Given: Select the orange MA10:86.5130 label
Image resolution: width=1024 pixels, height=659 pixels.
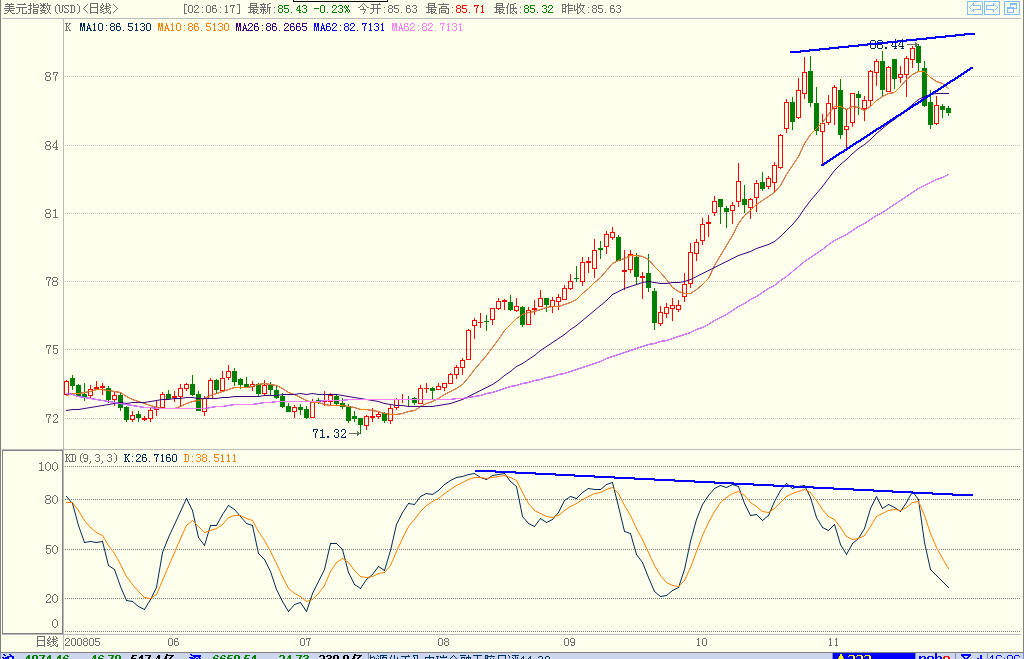Looking at the screenshot, I should tap(193, 27).
